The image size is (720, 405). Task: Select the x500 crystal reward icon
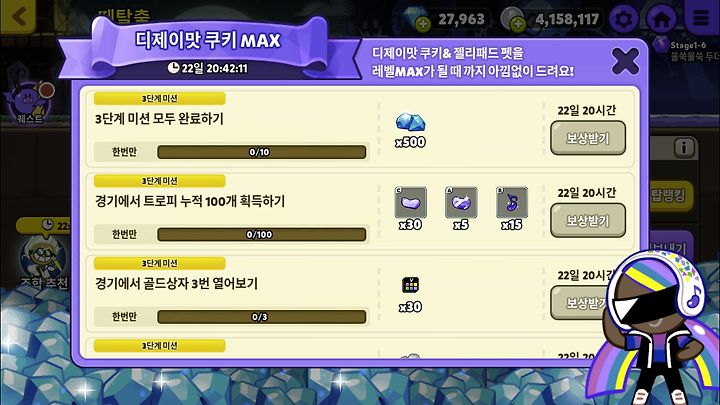pyautogui.click(x=411, y=122)
